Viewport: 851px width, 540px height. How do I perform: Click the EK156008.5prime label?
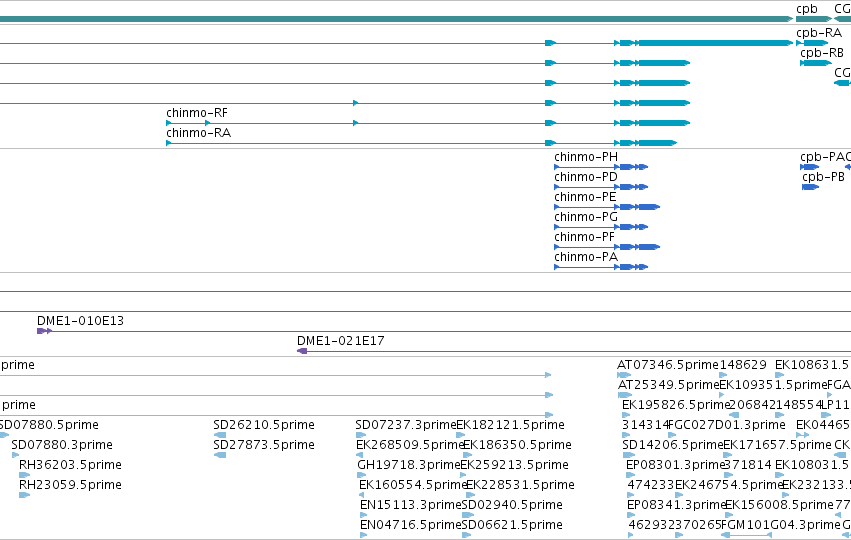(779, 505)
